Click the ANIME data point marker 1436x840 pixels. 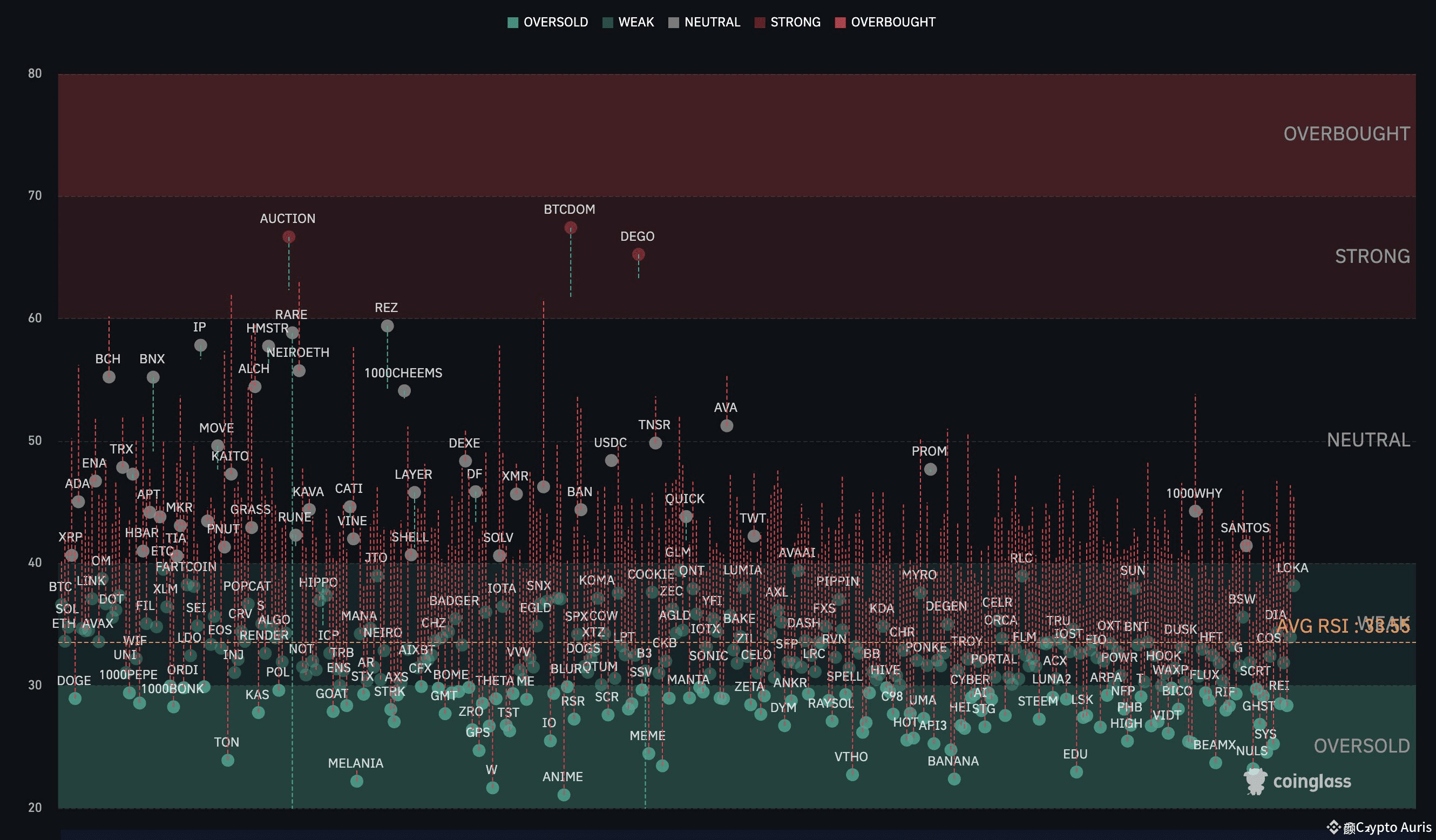[564, 795]
